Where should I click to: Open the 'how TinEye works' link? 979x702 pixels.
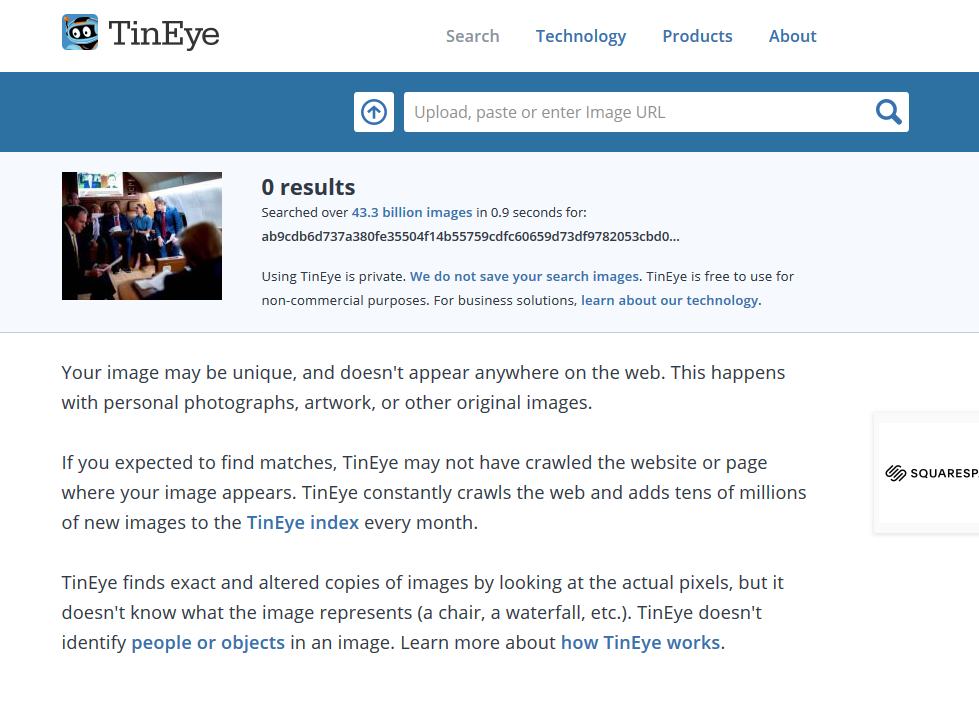click(641, 642)
